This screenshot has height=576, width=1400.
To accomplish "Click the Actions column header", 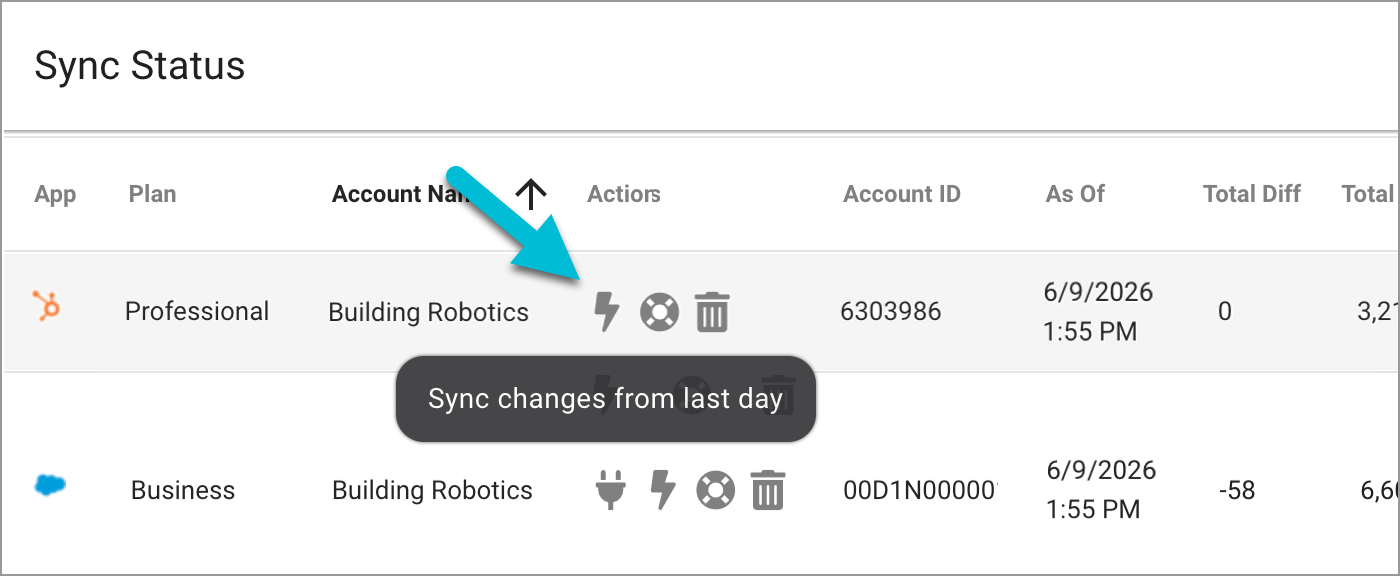I will tap(624, 194).
